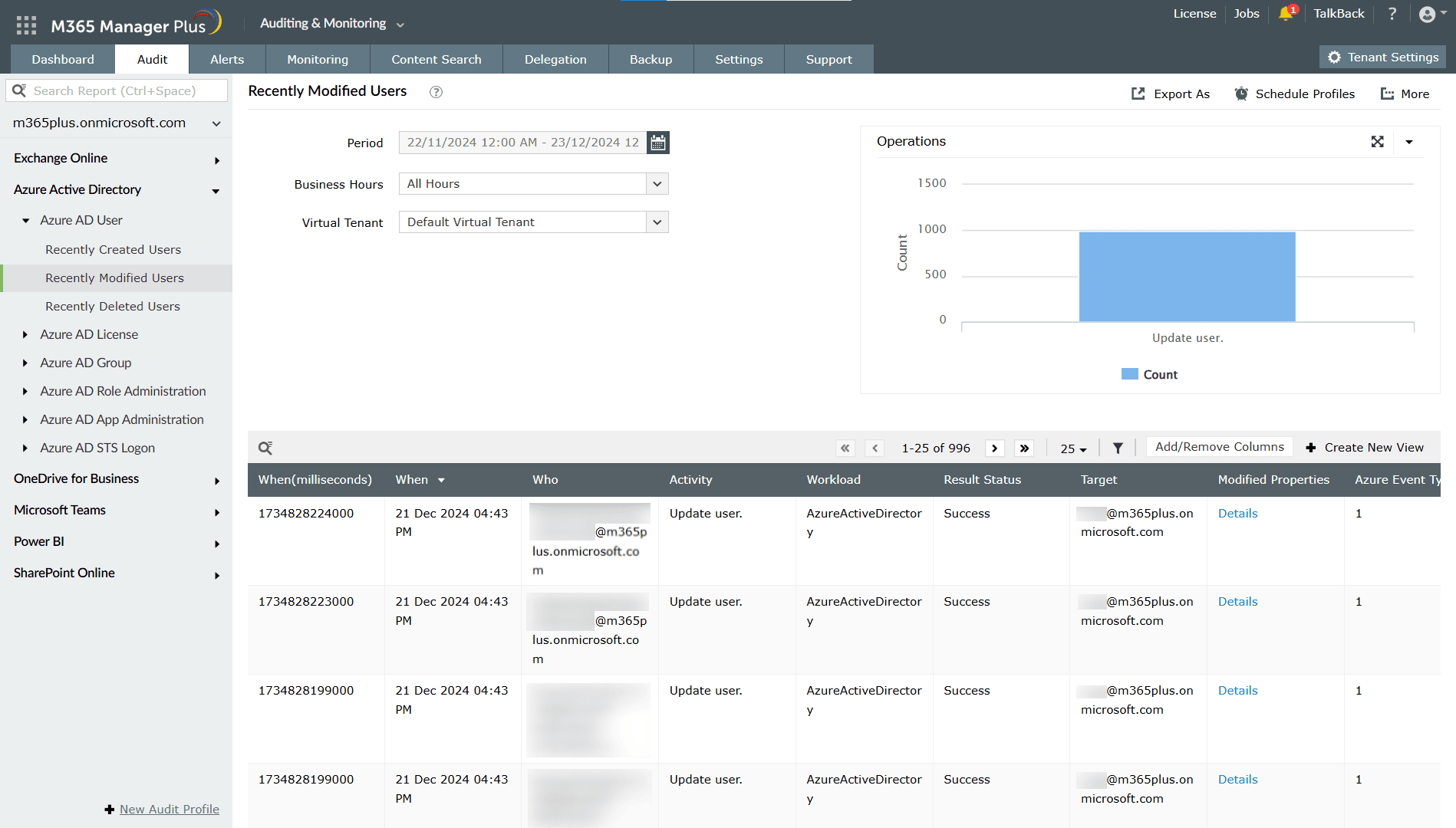Go to first page of results
The width and height of the screenshot is (1456, 828).
coord(845,448)
